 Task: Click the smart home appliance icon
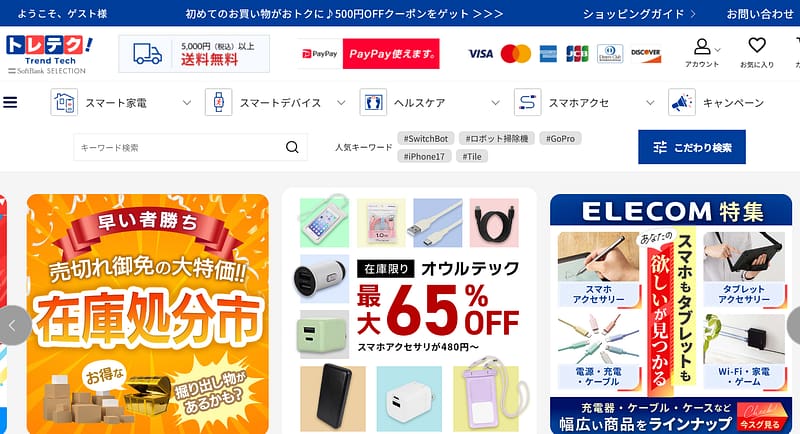coord(64,102)
